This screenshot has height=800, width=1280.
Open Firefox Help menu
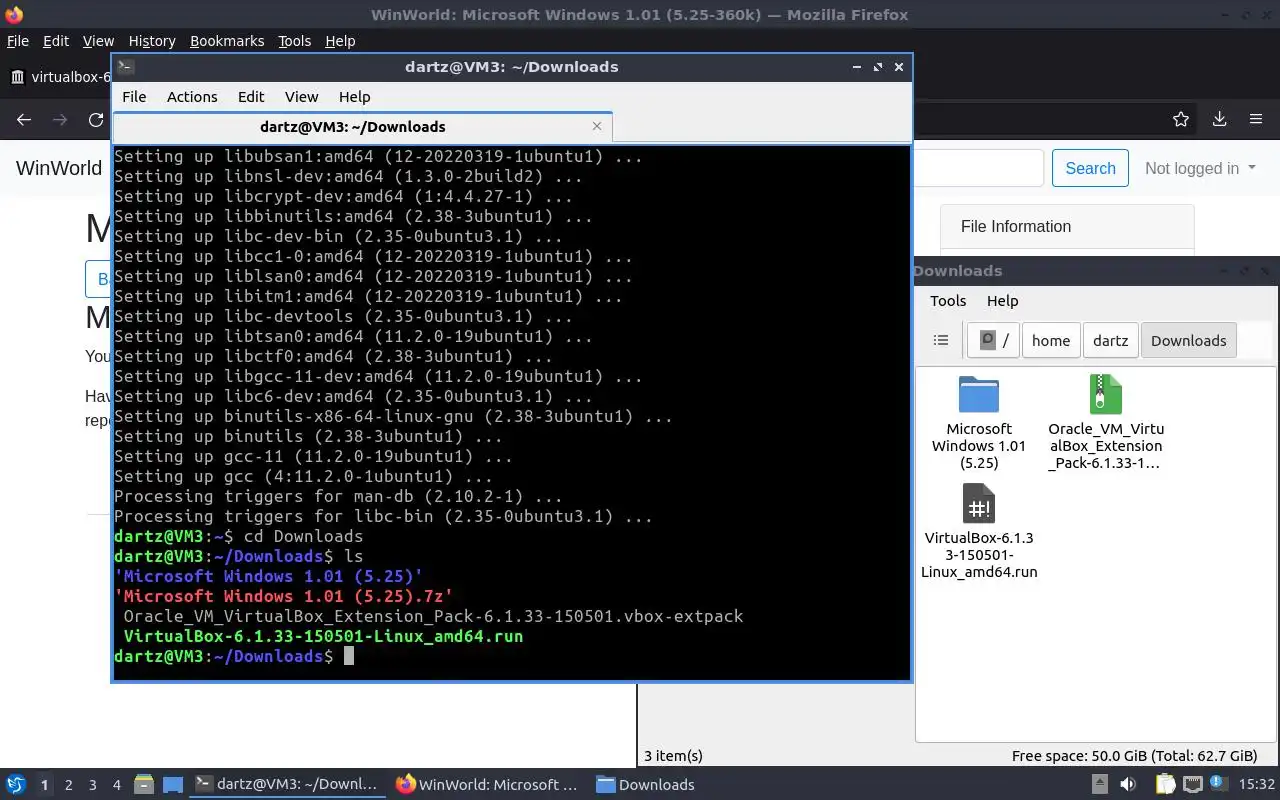(x=340, y=41)
